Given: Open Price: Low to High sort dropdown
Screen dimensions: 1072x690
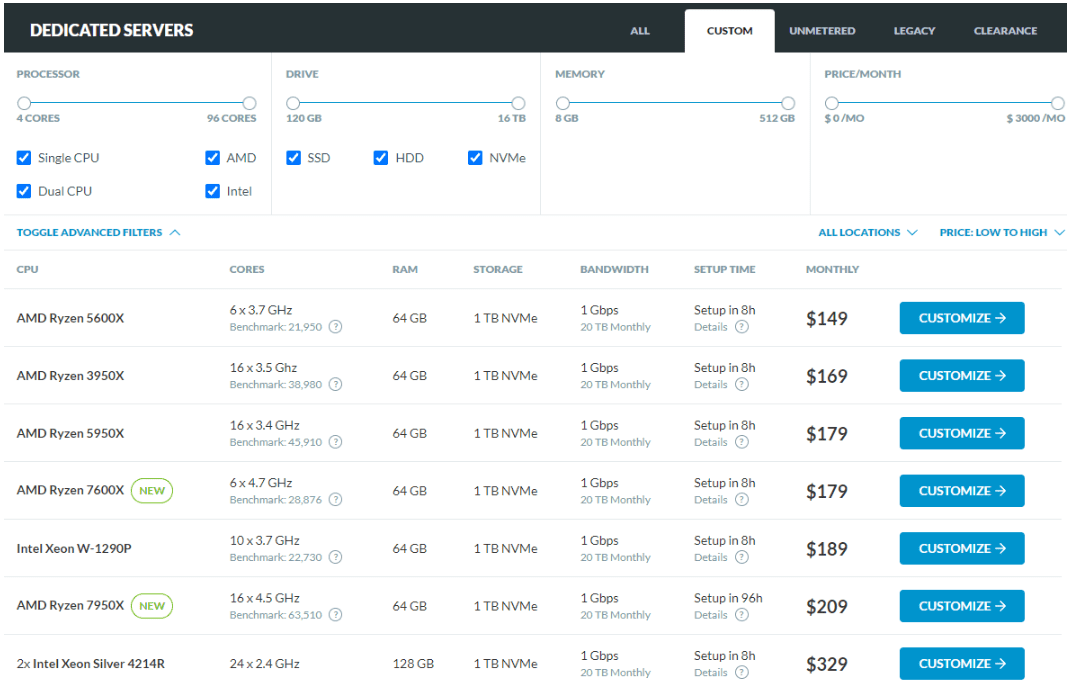Looking at the screenshot, I should click(1002, 233).
